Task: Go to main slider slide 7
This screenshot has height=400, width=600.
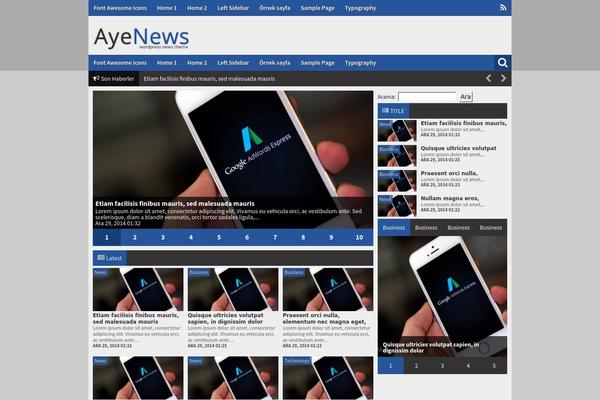Action: [275, 237]
